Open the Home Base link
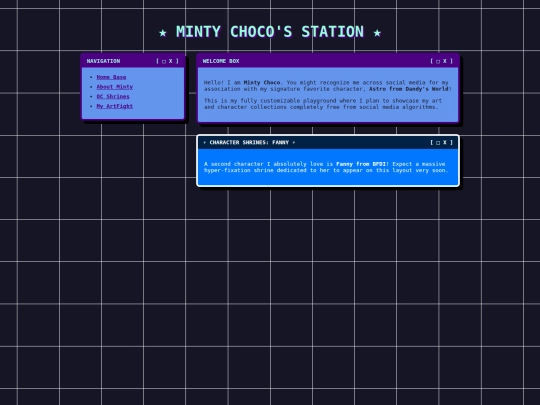The width and height of the screenshot is (540, 405). [x=111, y=77]
